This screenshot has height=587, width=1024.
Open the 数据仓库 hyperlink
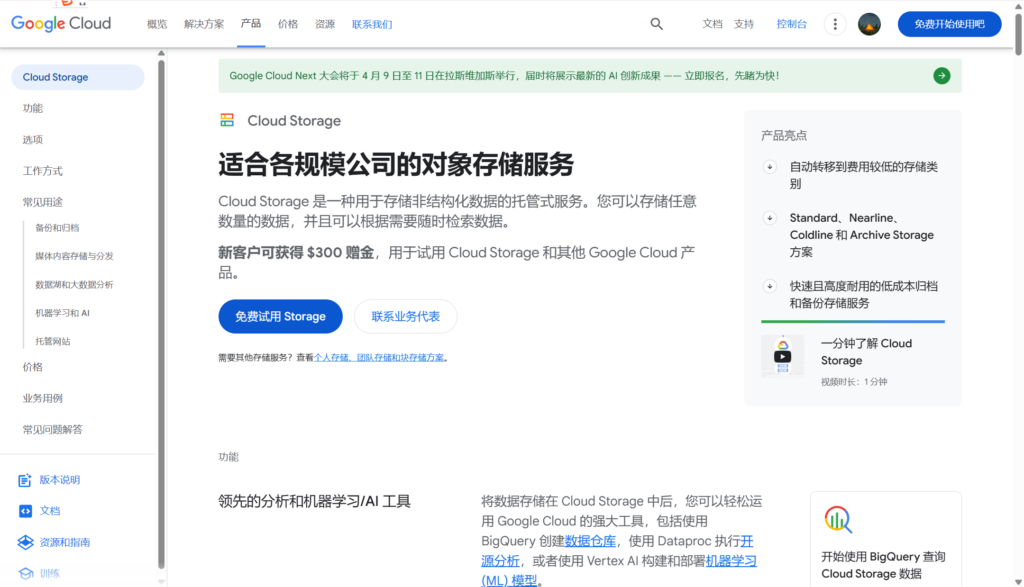[590, 541]
